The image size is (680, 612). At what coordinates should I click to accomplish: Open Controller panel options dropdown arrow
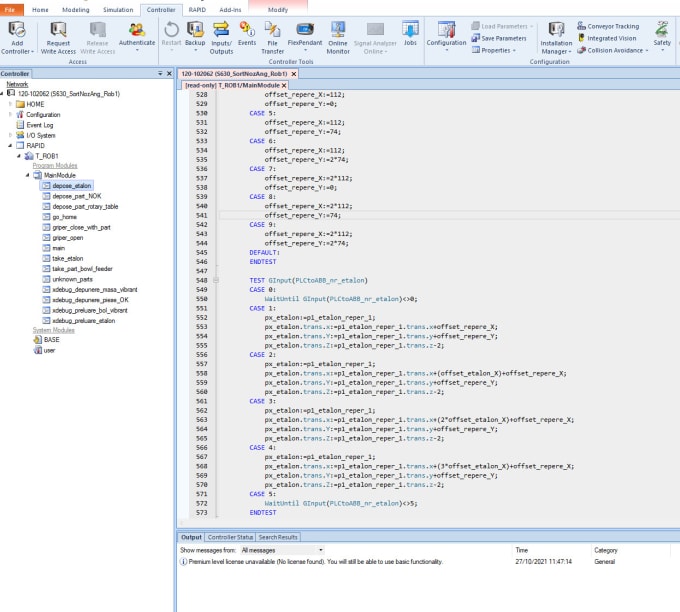pyautogui.click(x=160, y=74)
